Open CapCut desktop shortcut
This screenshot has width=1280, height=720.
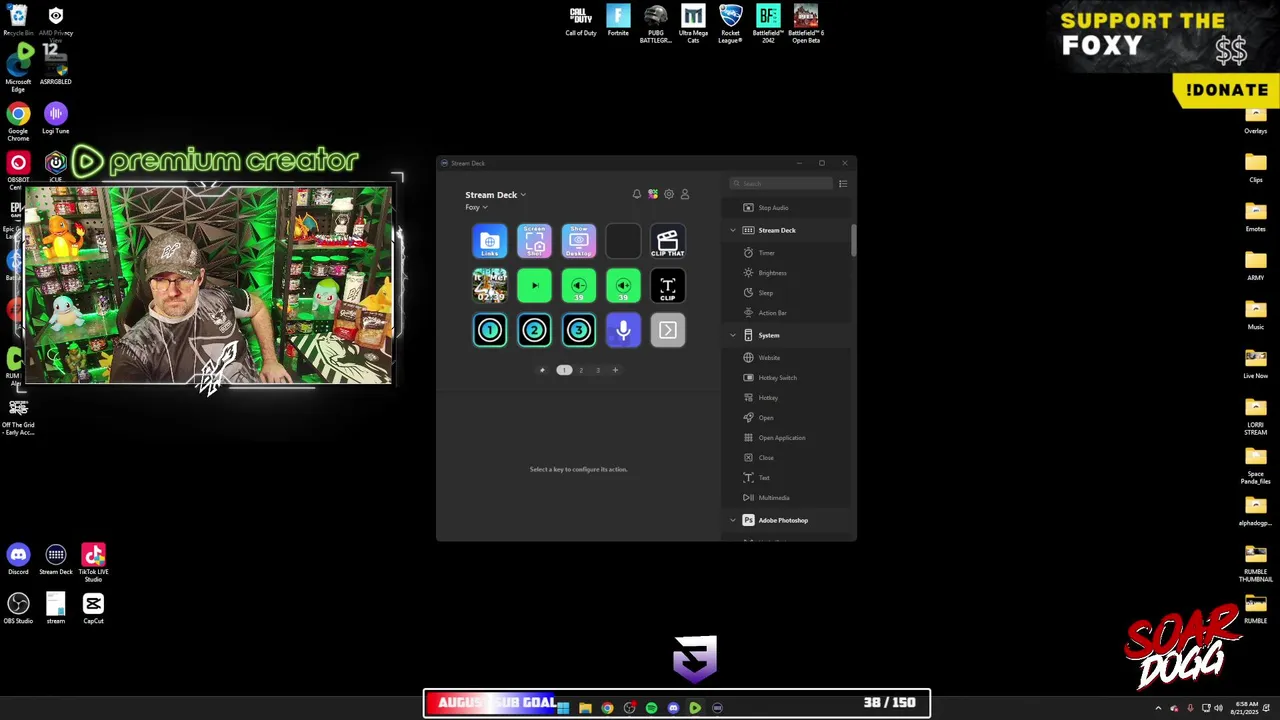click(93, 608)
